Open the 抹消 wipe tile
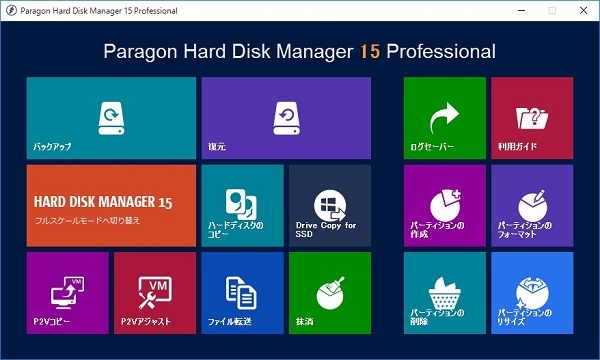 pos(330,293)
